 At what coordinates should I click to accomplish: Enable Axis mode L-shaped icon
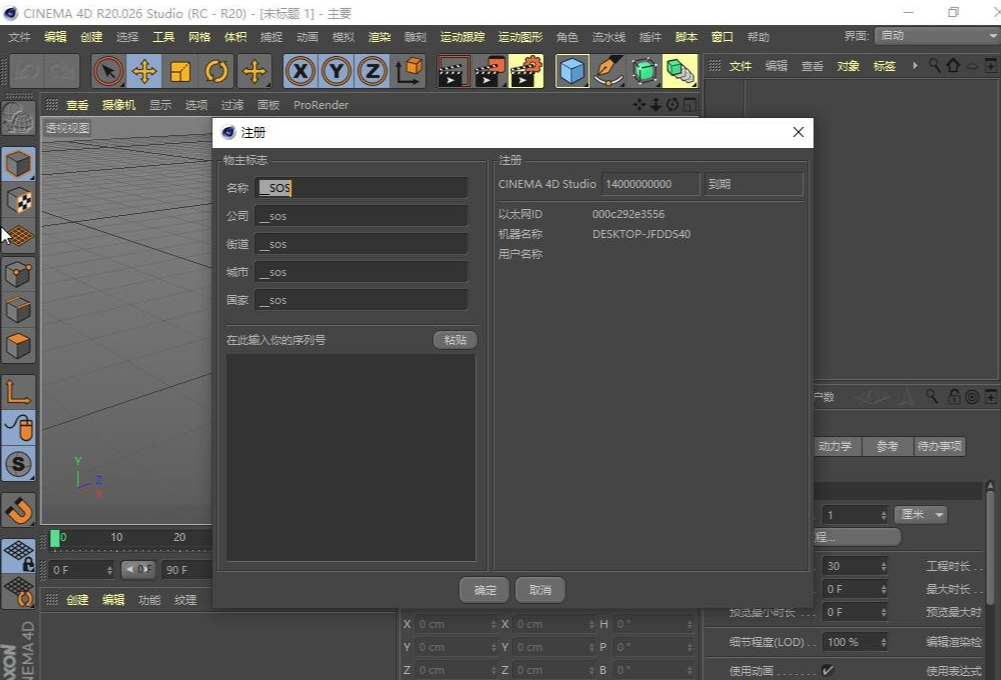point(19,391)
